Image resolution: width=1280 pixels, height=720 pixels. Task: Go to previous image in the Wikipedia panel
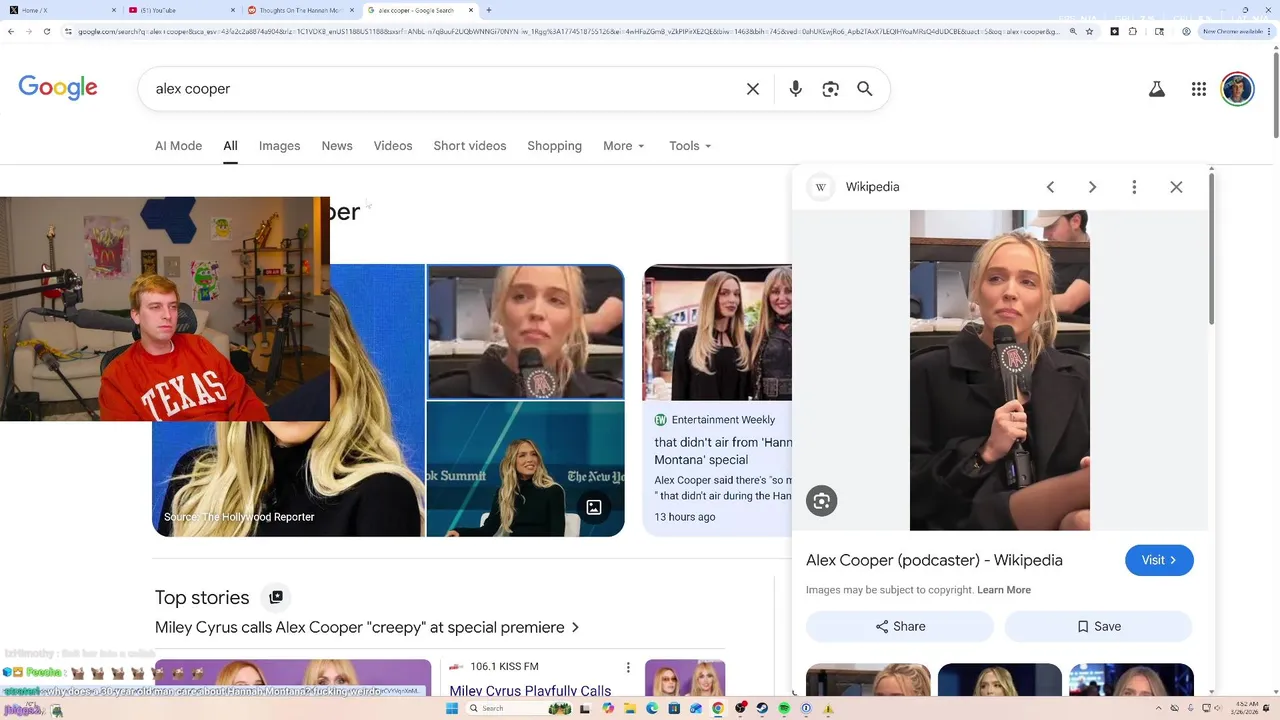click(x=1050, y=187)
